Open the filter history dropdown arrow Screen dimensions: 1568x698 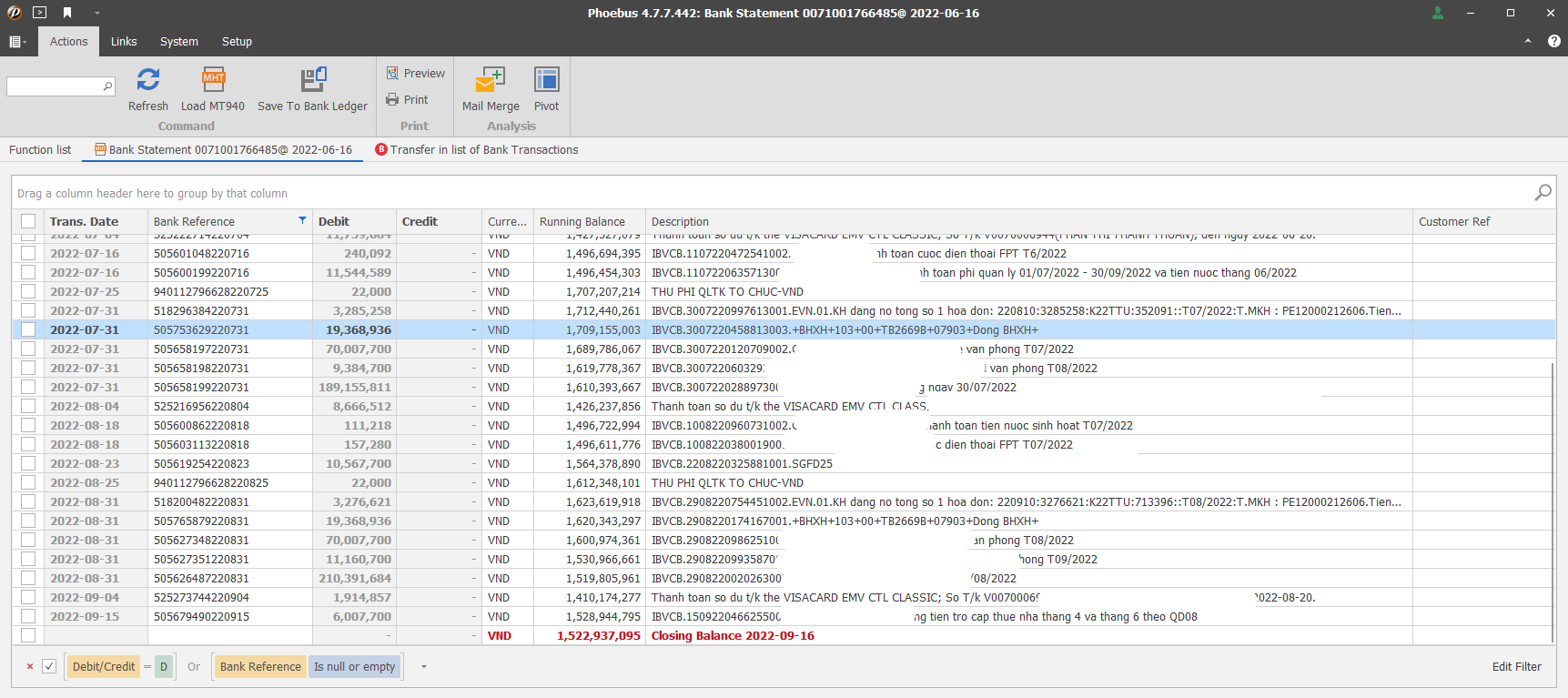(424, 666)
